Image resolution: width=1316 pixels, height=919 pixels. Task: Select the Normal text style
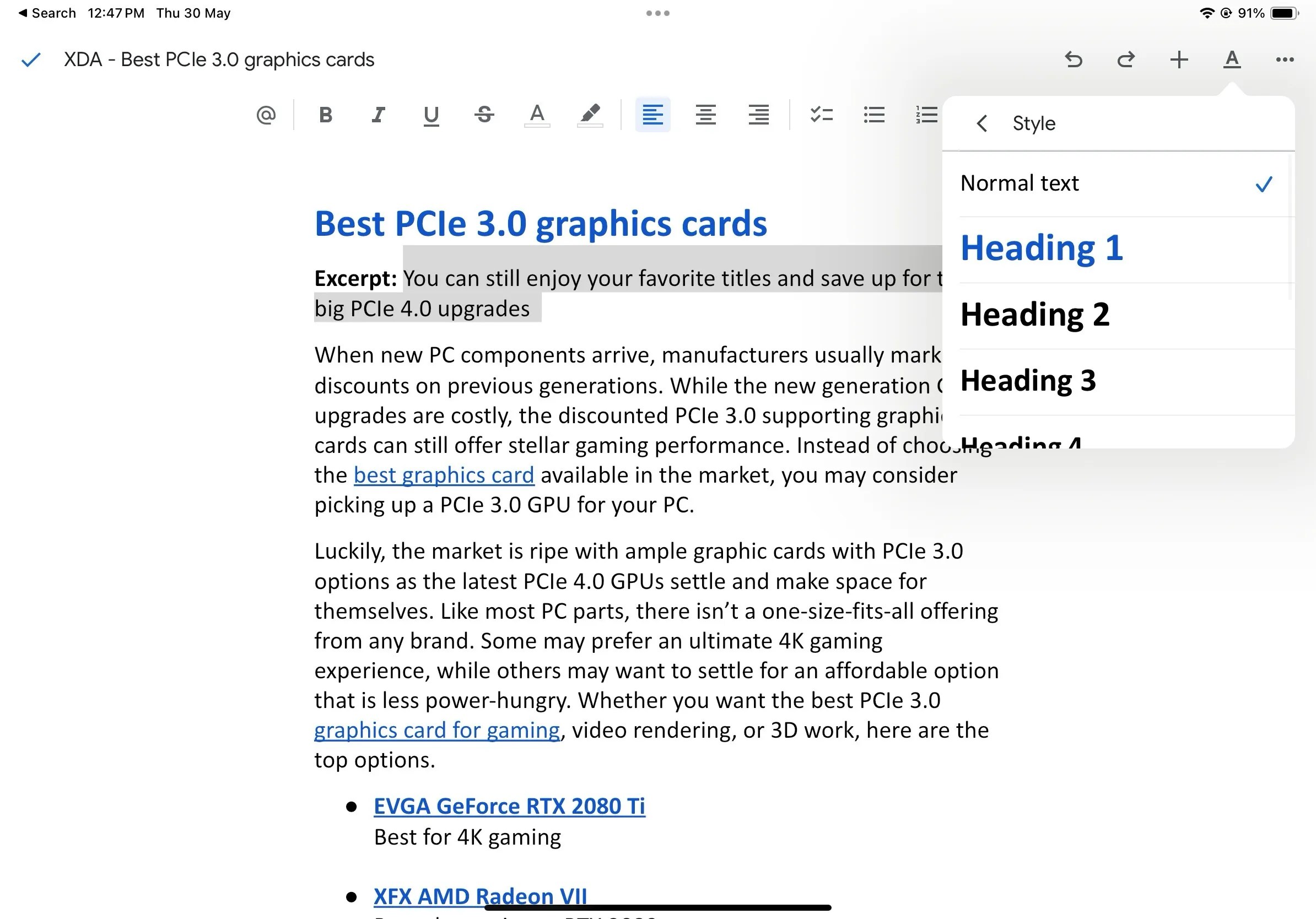coord(1118,184)
